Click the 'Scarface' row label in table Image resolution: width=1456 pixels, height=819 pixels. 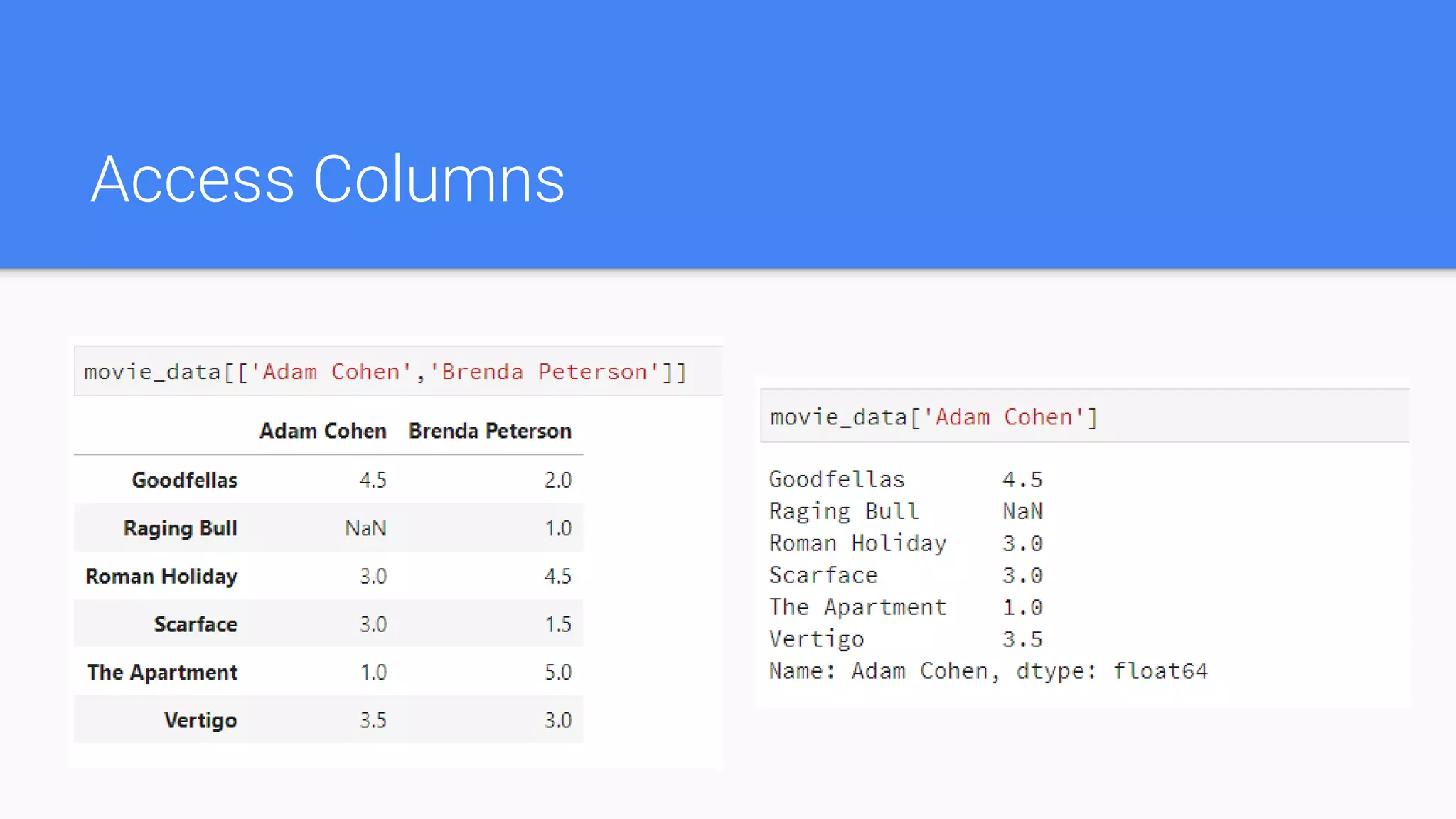pyautogui.click(x=196, y=624)
